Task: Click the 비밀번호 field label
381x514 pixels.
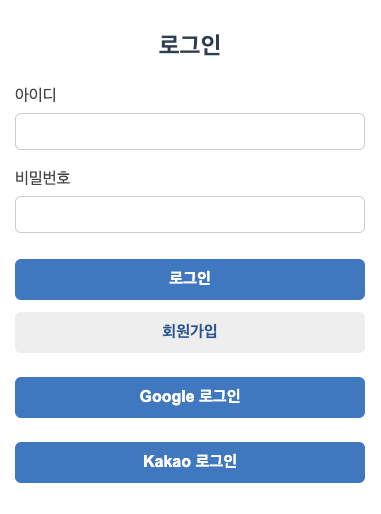Action: pos(43,177)
